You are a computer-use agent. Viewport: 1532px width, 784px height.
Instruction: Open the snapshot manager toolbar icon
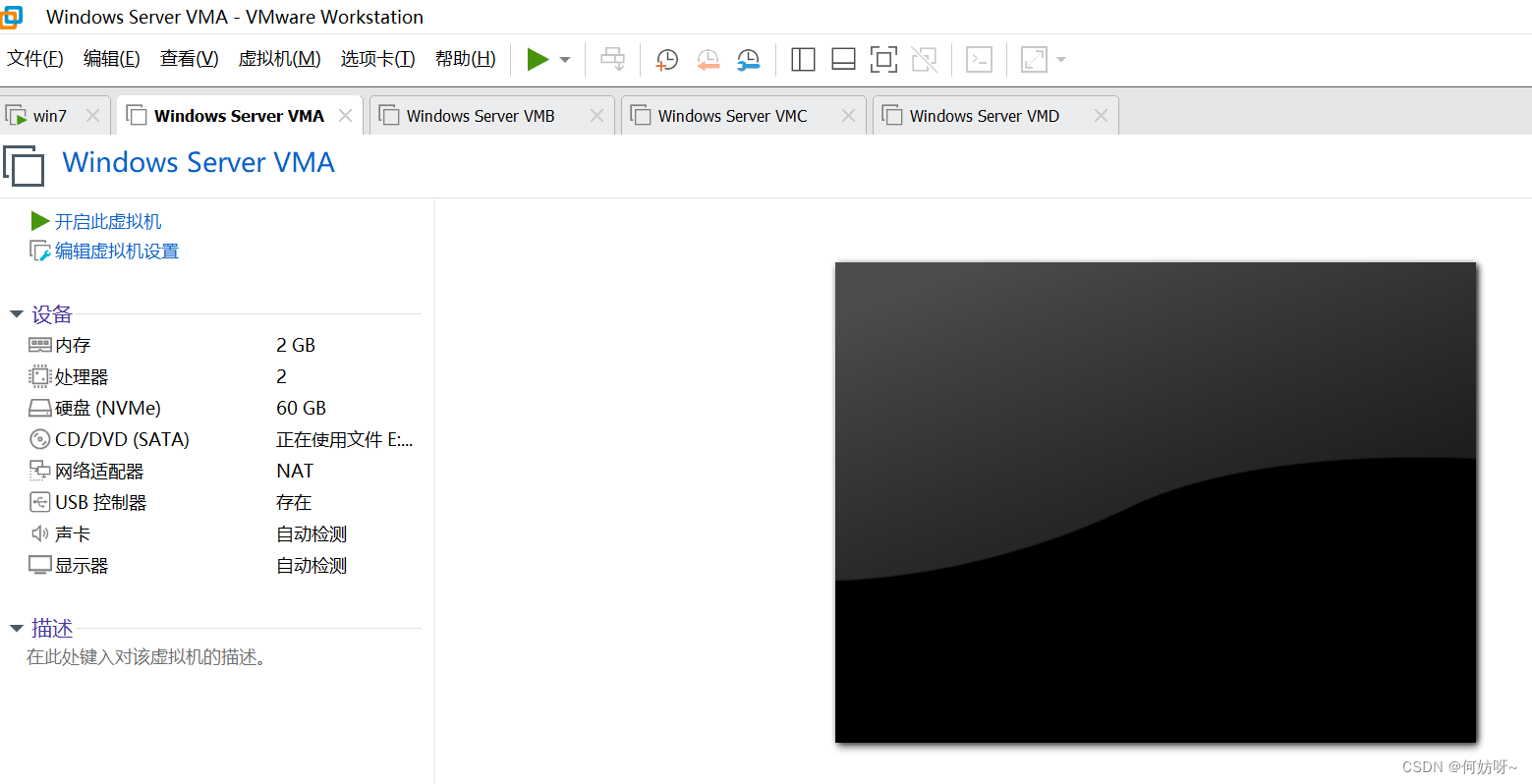coord(748,59)
